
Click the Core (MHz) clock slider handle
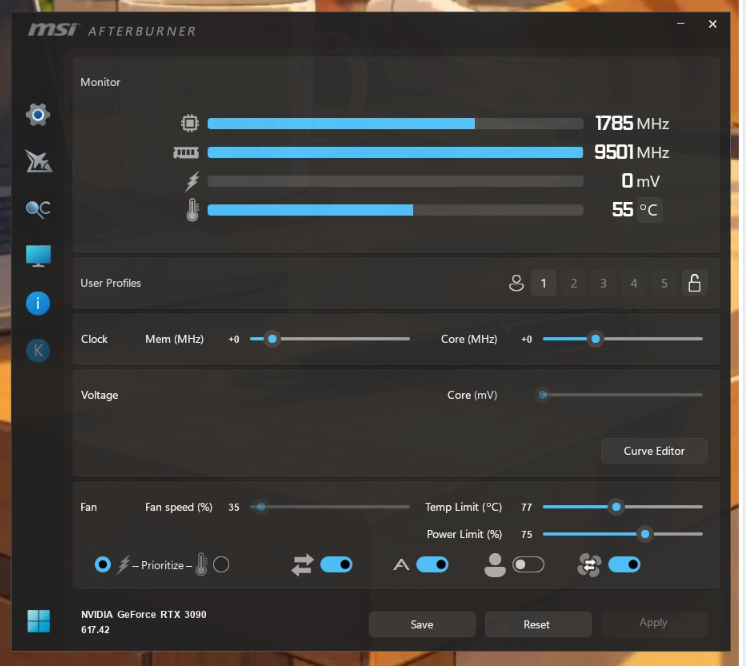595,339
